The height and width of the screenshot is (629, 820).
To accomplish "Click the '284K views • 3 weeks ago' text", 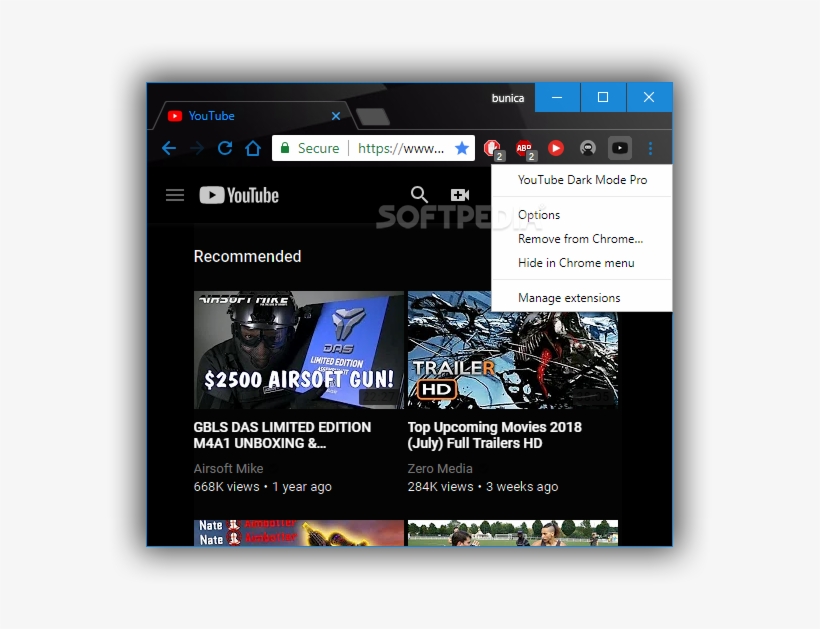I will pyautogui.click(x=483, y=487).
